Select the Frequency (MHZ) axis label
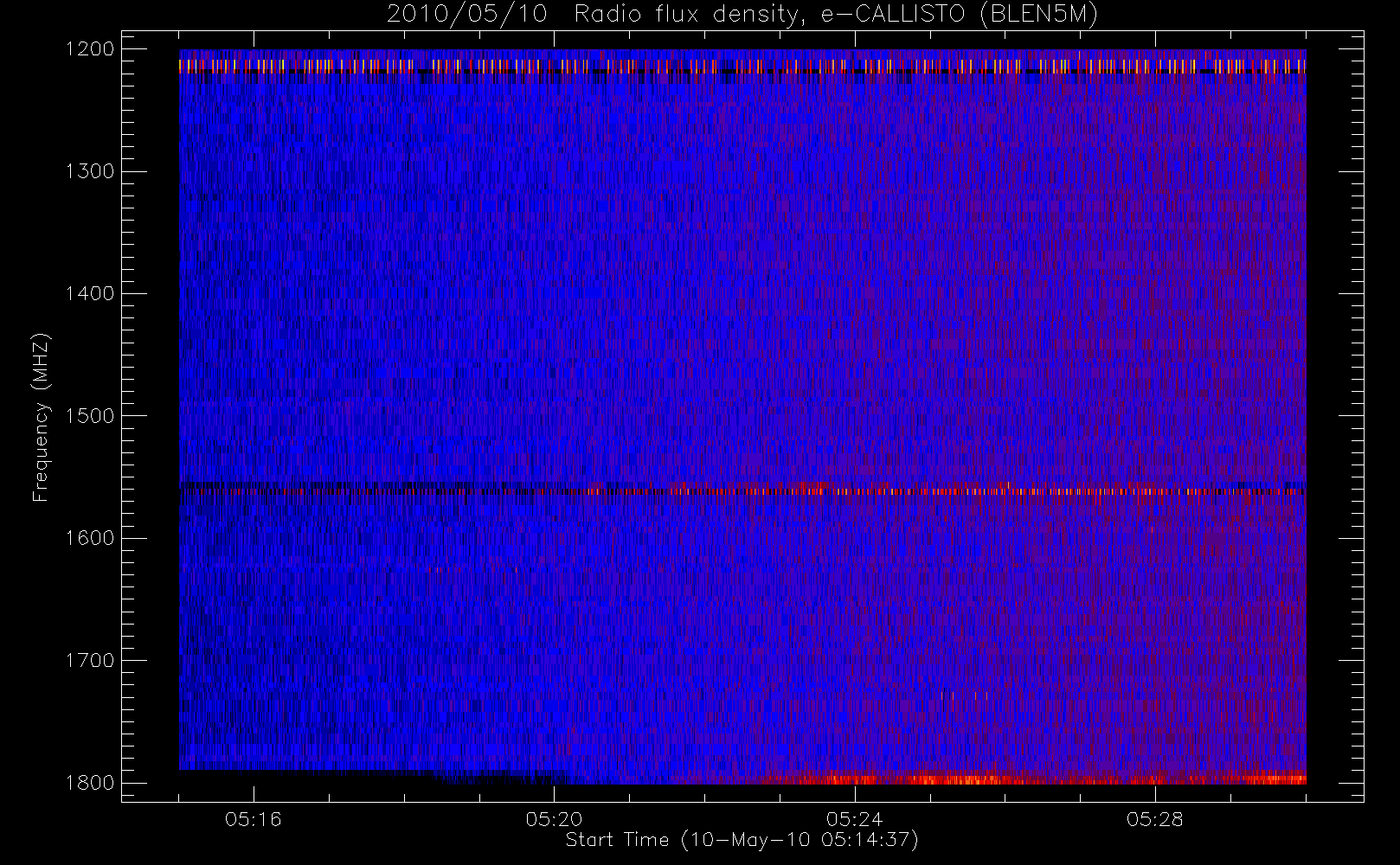Screen dimensions: 1400x865 click(41, 417)
